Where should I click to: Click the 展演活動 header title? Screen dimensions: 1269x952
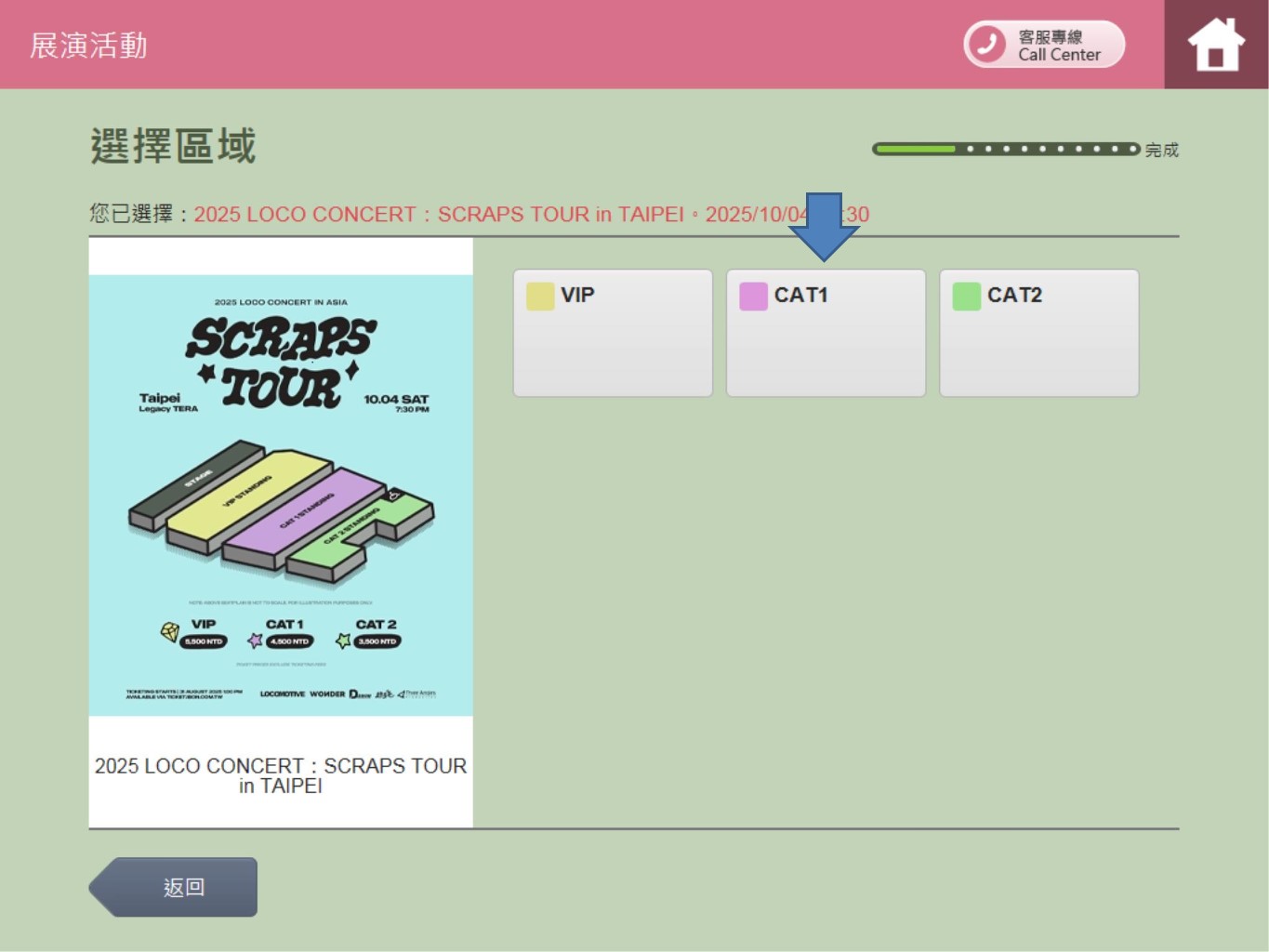(88, 46)
